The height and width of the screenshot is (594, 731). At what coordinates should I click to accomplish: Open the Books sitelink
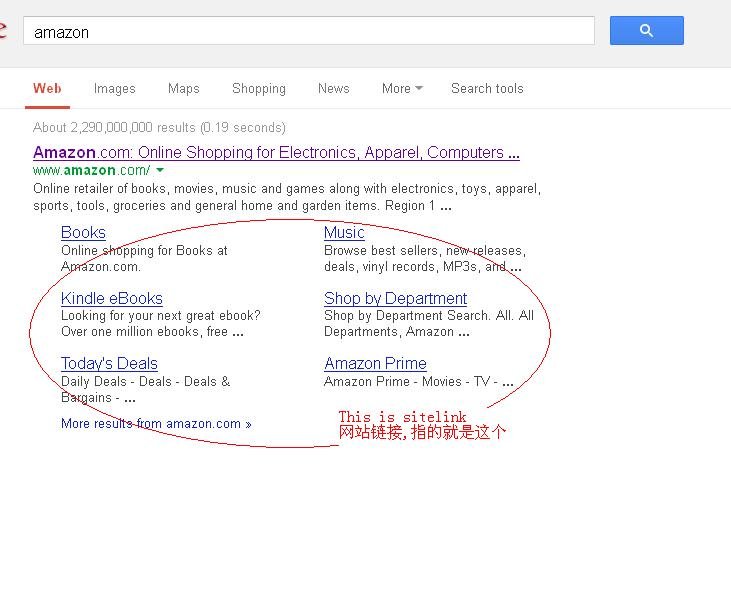83,233
